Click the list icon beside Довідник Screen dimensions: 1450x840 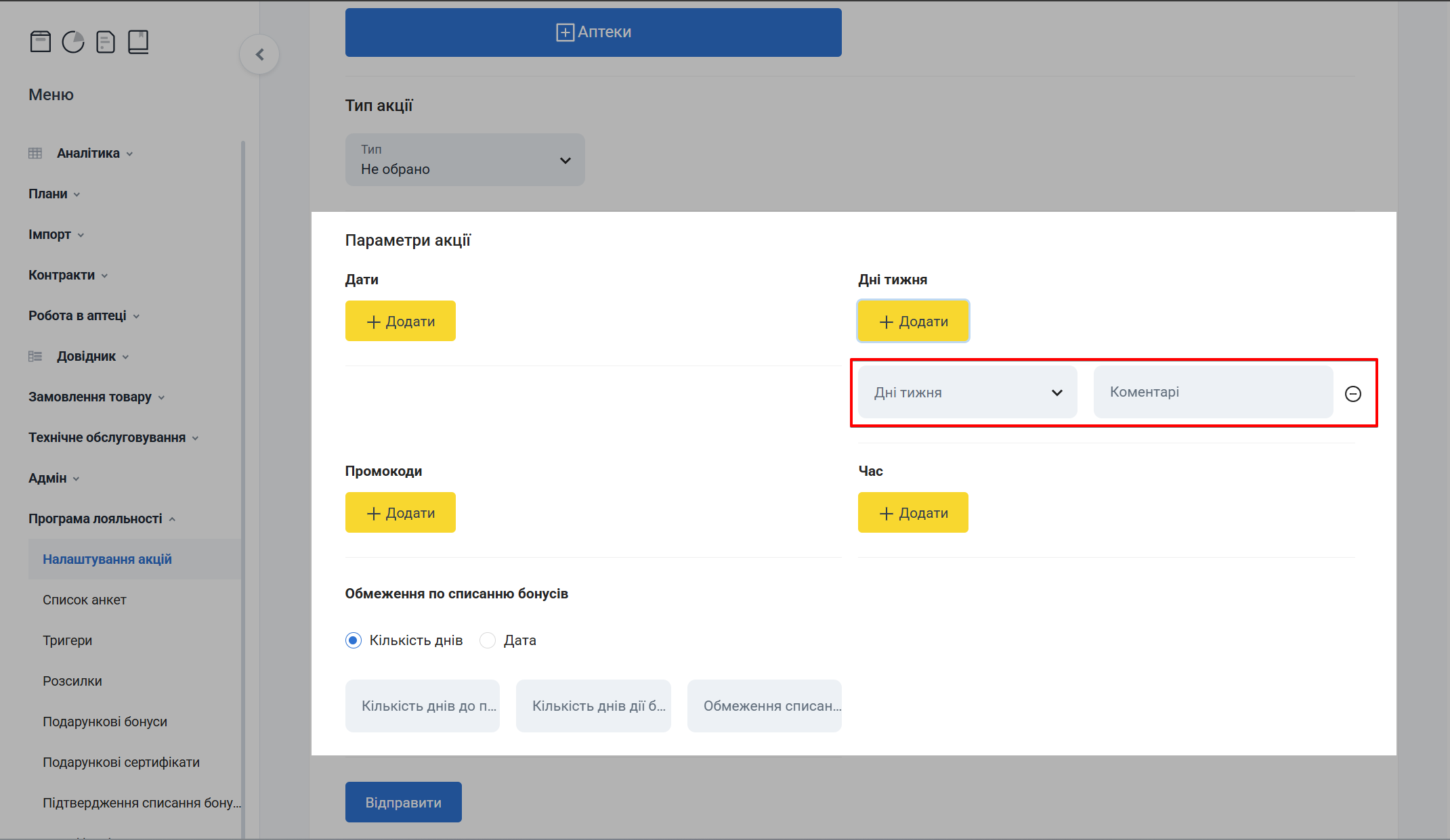pos(35,357)
